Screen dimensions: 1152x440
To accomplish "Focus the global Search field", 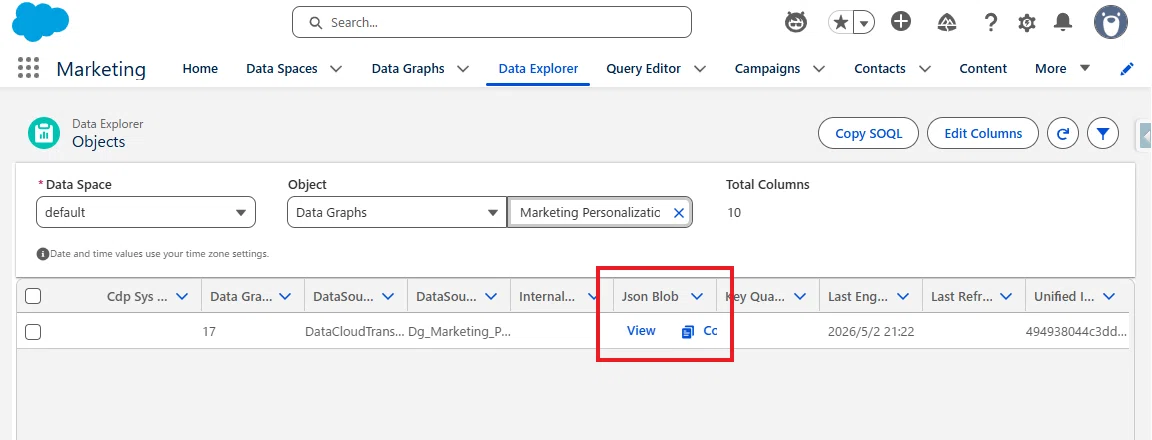I will [492, 22].
